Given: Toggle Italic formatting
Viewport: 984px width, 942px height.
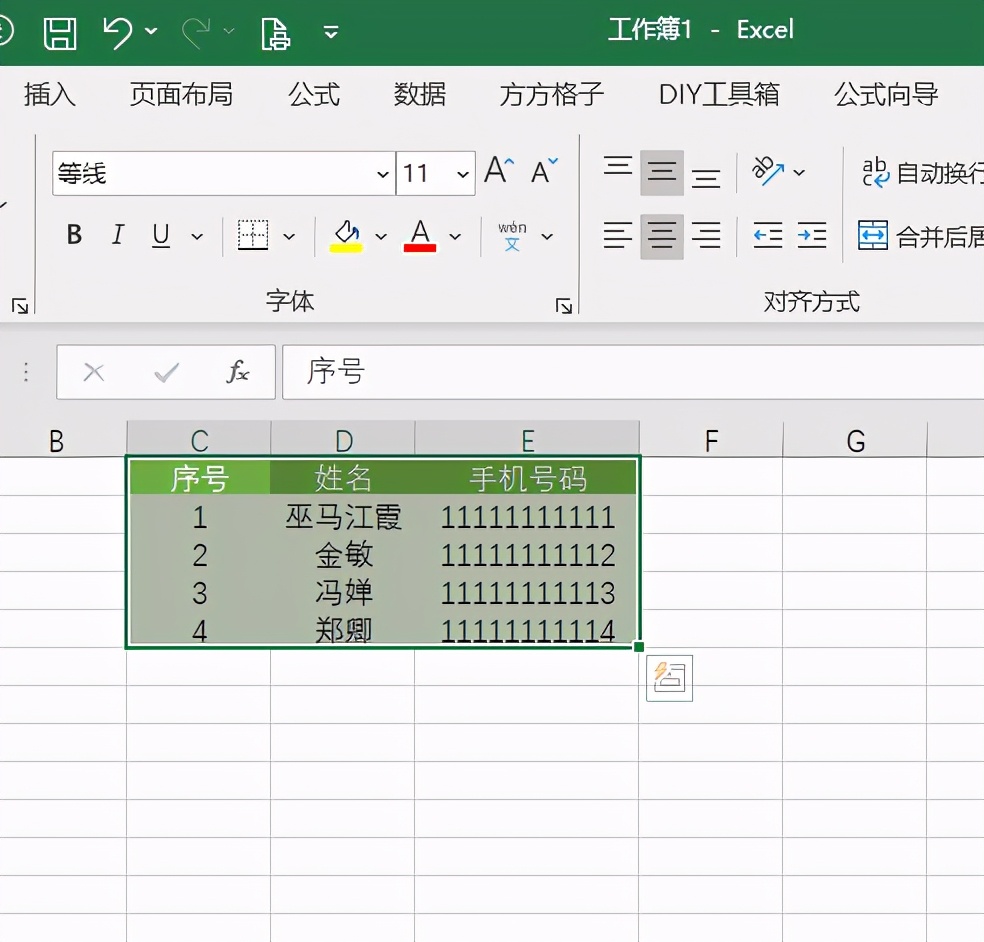Looking at the screenshot, I should click(x=118, y=236).
